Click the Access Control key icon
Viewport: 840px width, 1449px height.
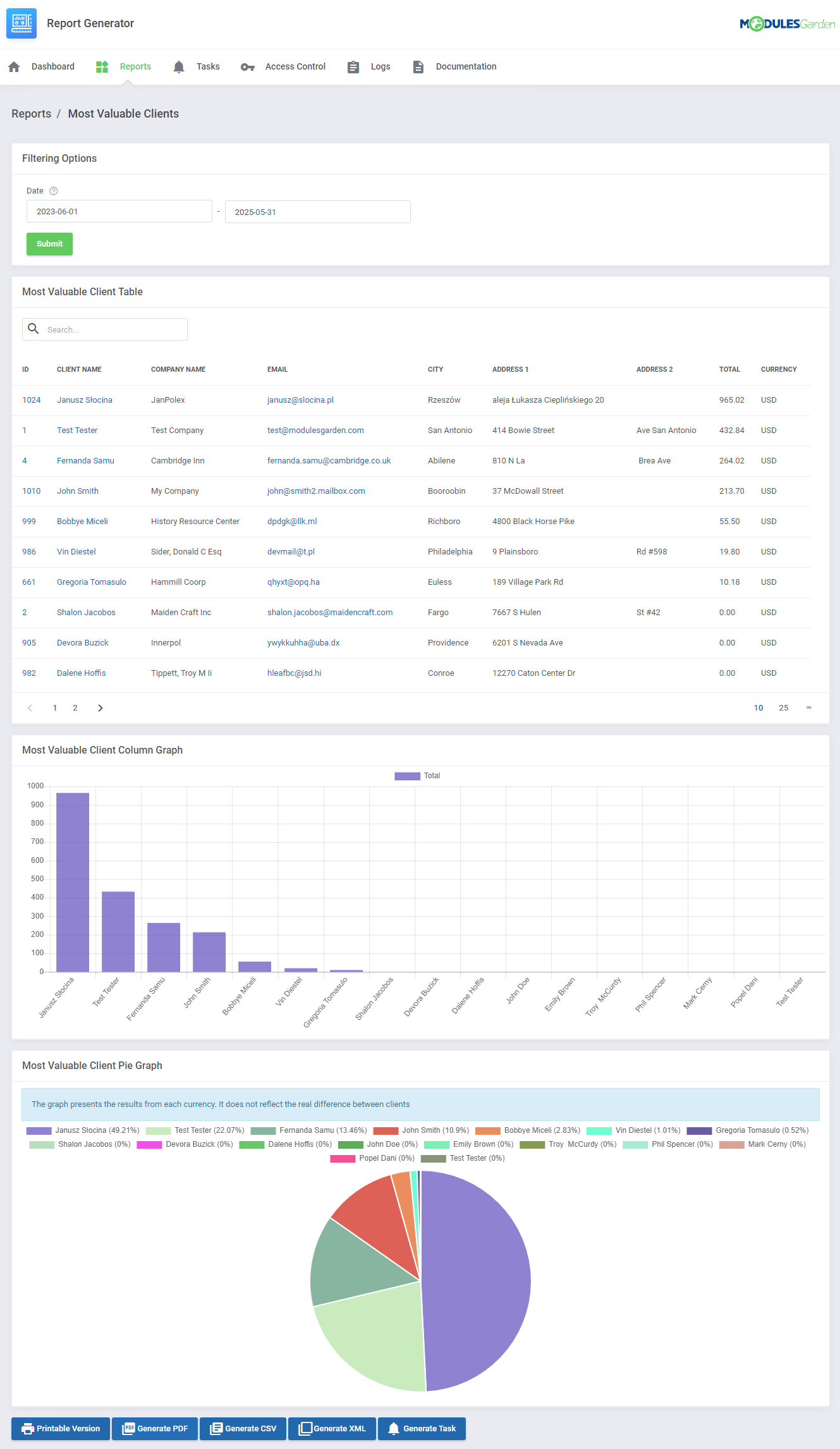click(247, 67)
